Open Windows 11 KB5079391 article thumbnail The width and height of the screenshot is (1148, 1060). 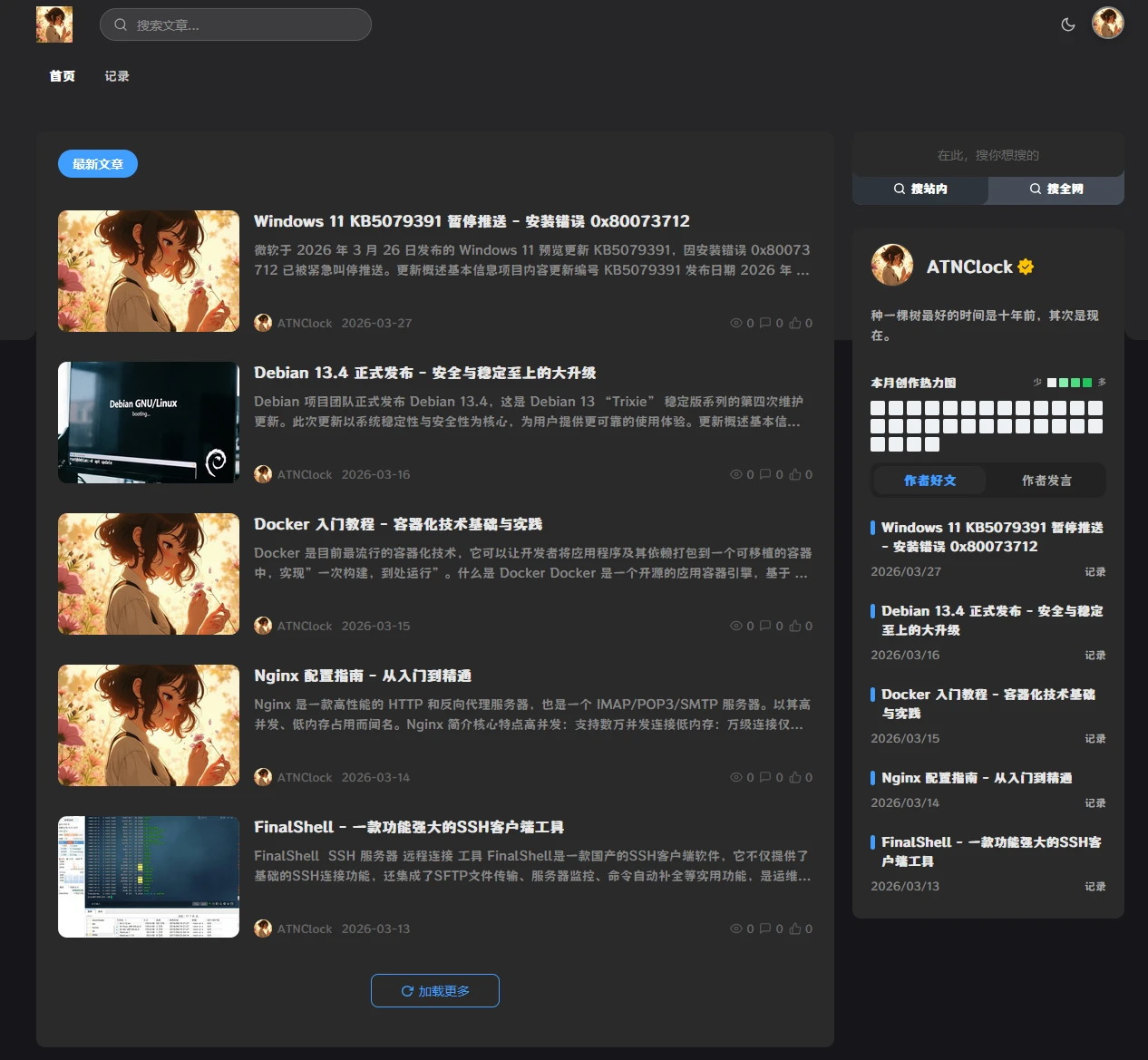149,271
